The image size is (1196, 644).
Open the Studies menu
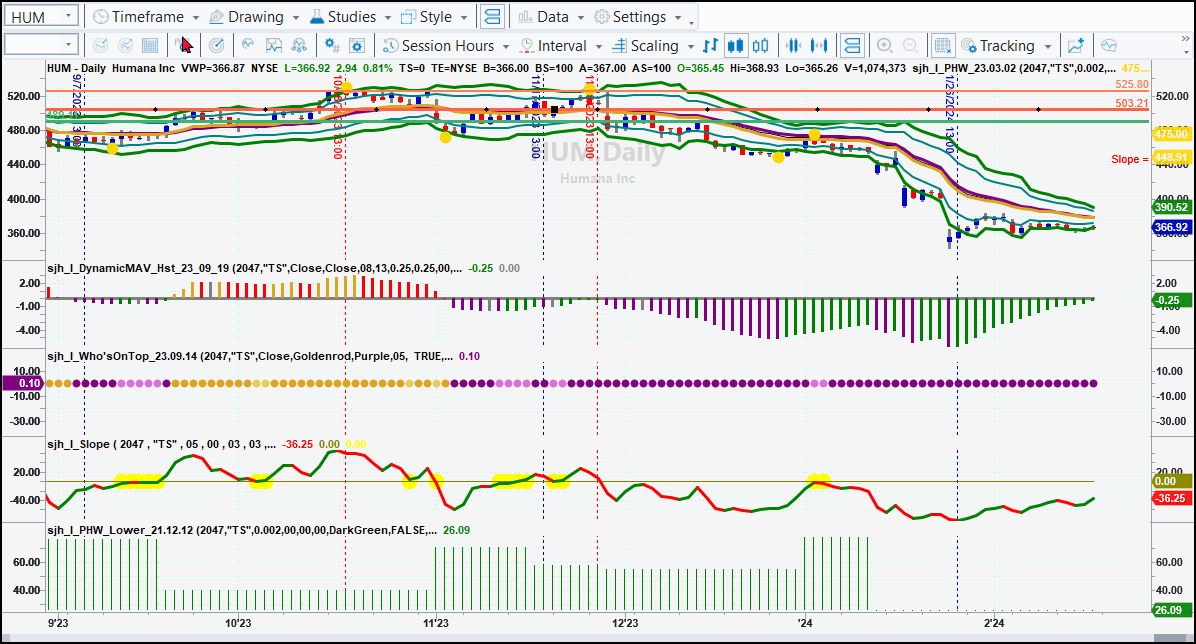point(351,17)
